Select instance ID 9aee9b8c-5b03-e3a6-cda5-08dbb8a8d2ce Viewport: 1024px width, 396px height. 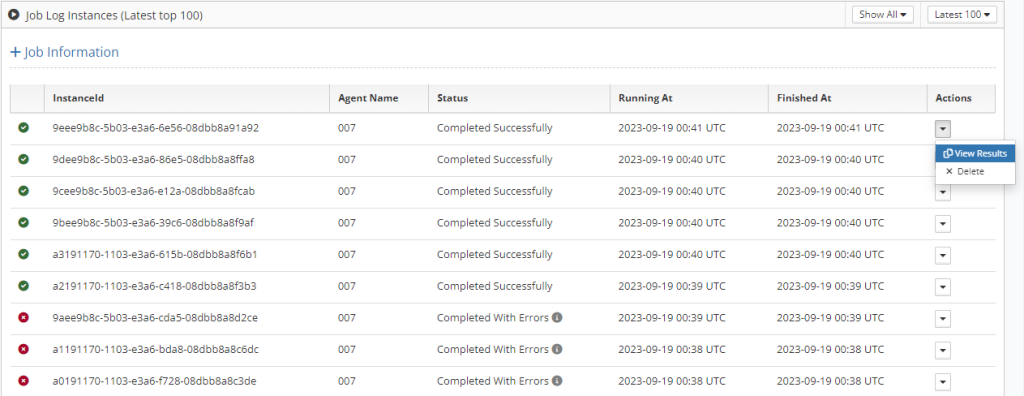point(155,318)
